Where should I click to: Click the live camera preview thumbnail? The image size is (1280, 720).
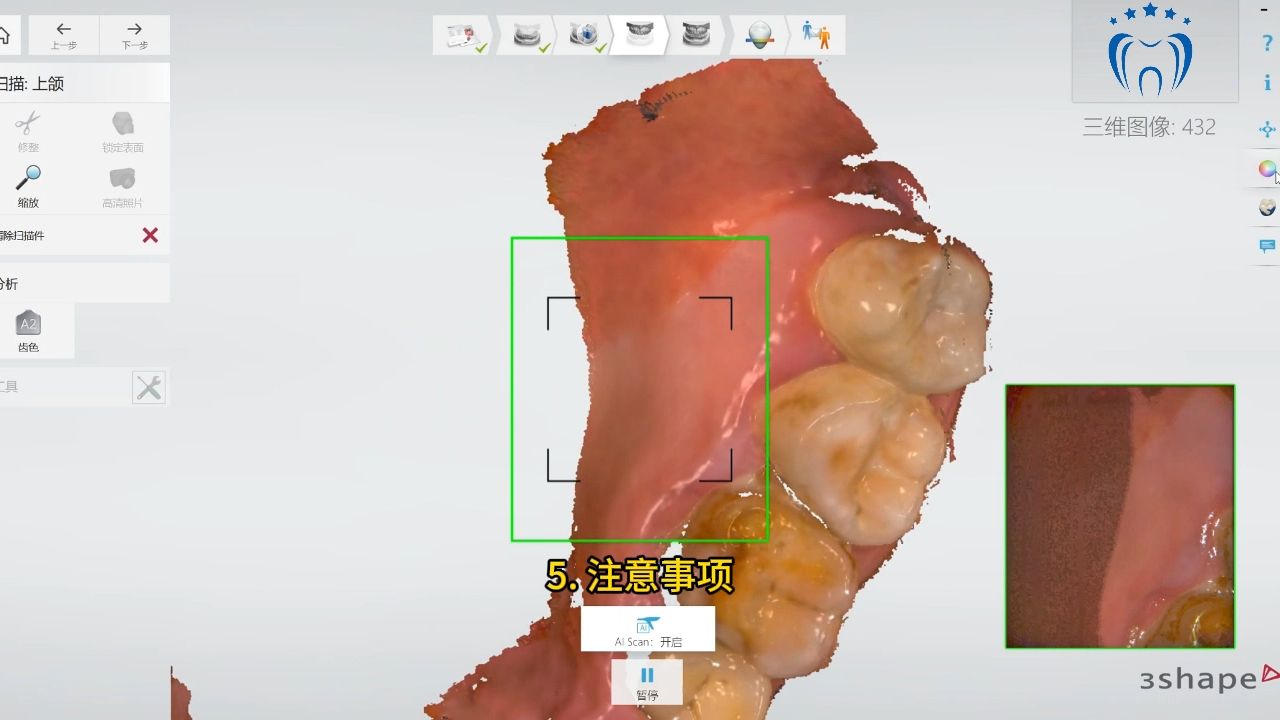[1120, 517]
